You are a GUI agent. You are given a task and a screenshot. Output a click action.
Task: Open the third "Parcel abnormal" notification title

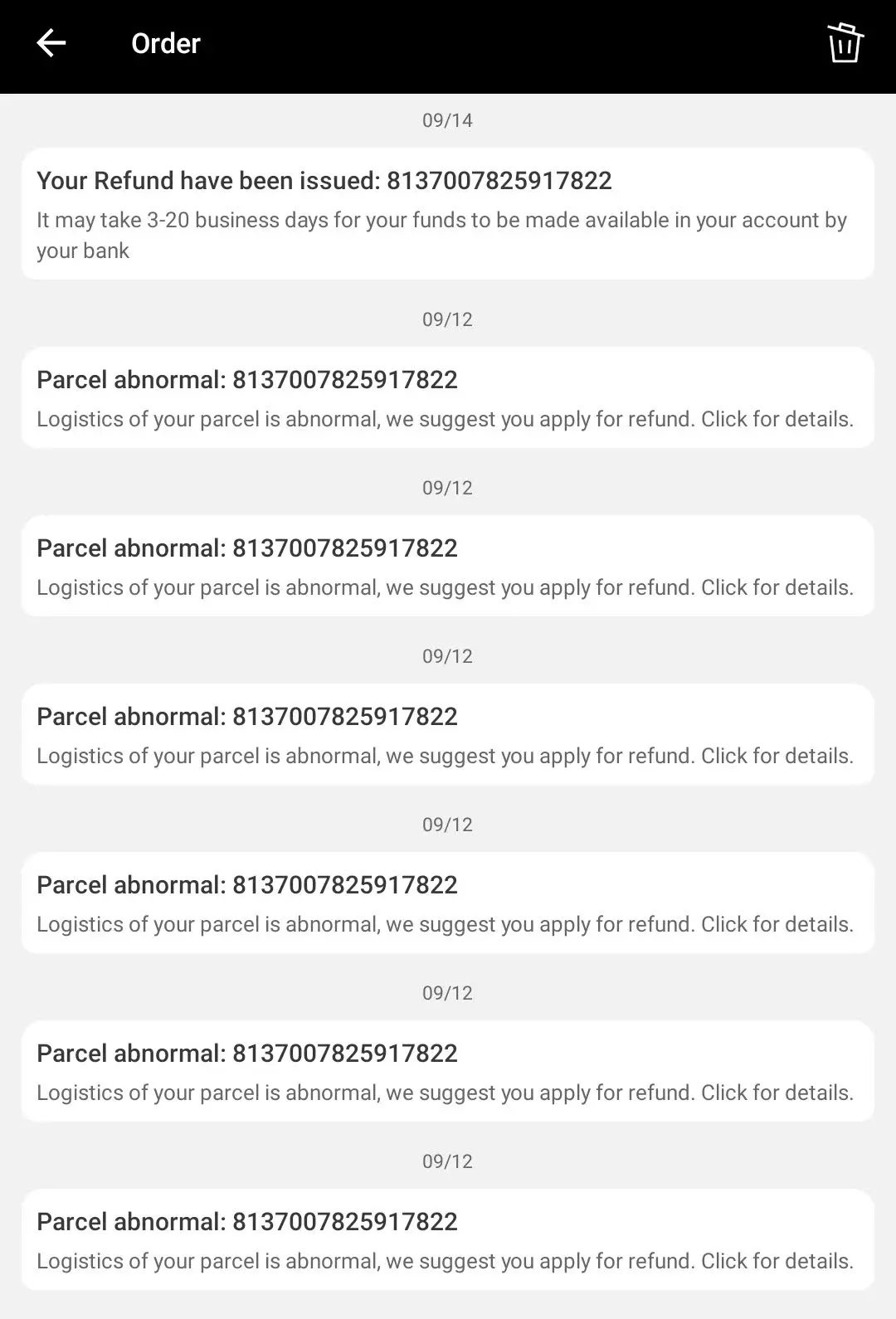click(x=247, y=717)
